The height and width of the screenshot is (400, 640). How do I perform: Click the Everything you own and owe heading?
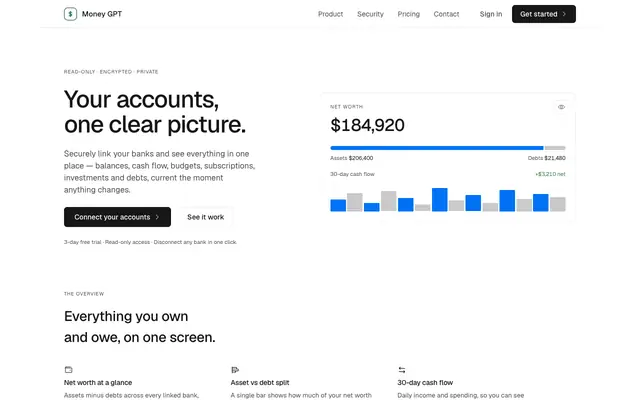(140, 327)
